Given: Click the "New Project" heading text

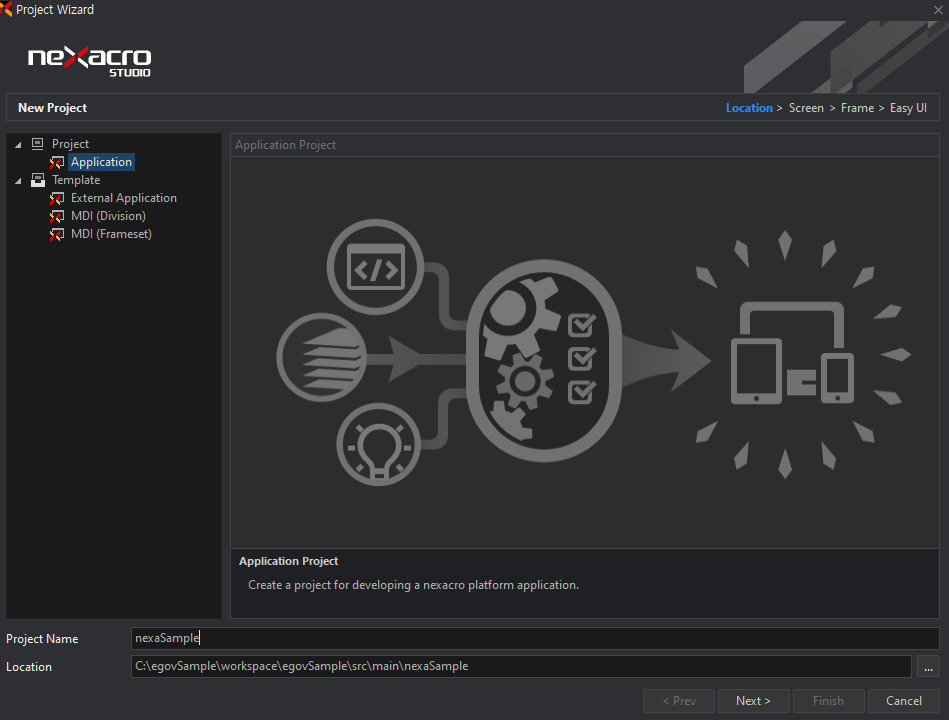Looking at the screenshot, I should 53,108.
